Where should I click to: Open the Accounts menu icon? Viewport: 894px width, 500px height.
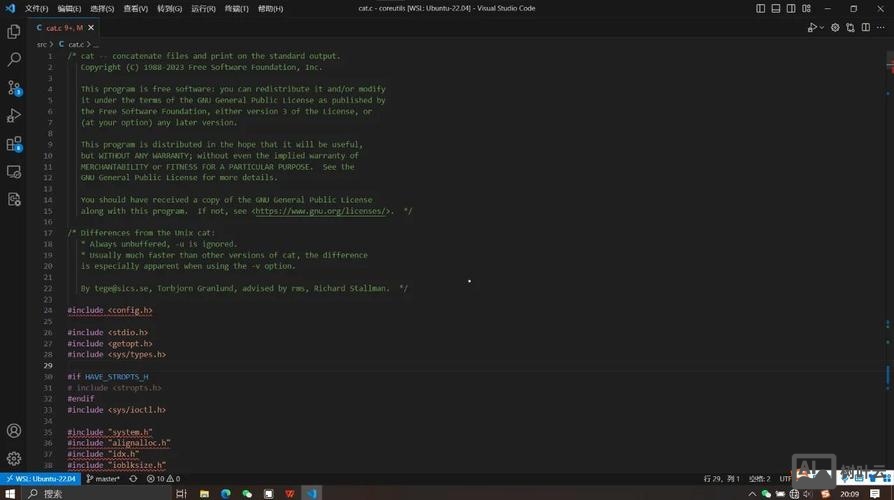point(14,431)
